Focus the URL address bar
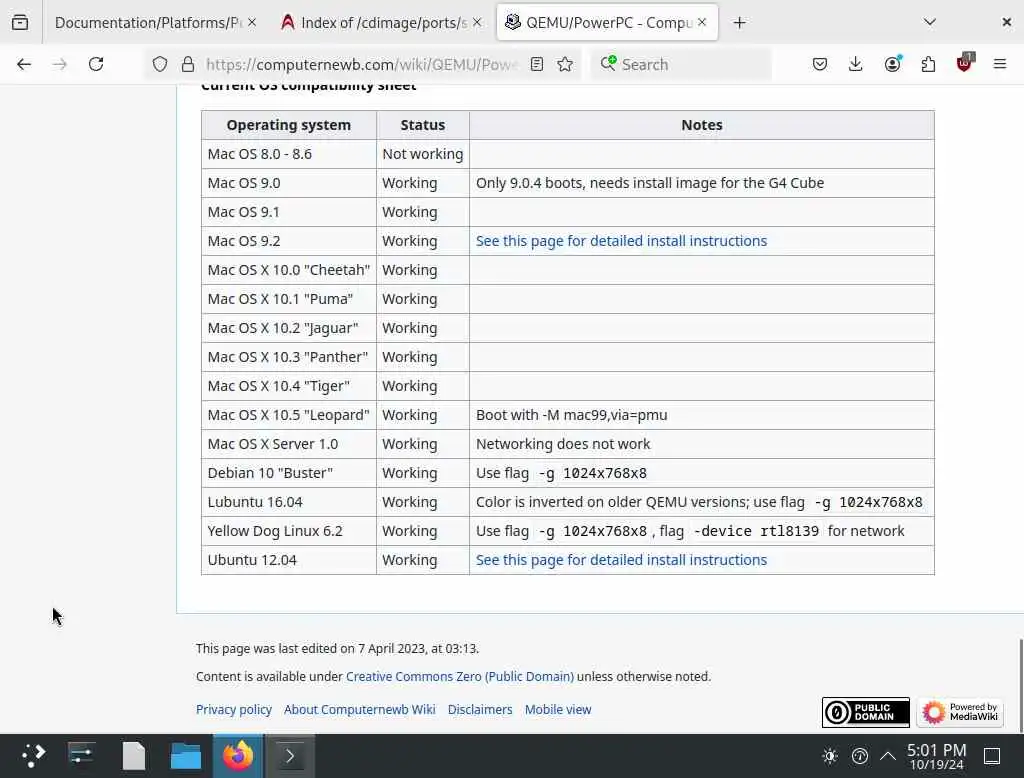The height and width of the screenshot is (778, 1024). tap(361, 64)
